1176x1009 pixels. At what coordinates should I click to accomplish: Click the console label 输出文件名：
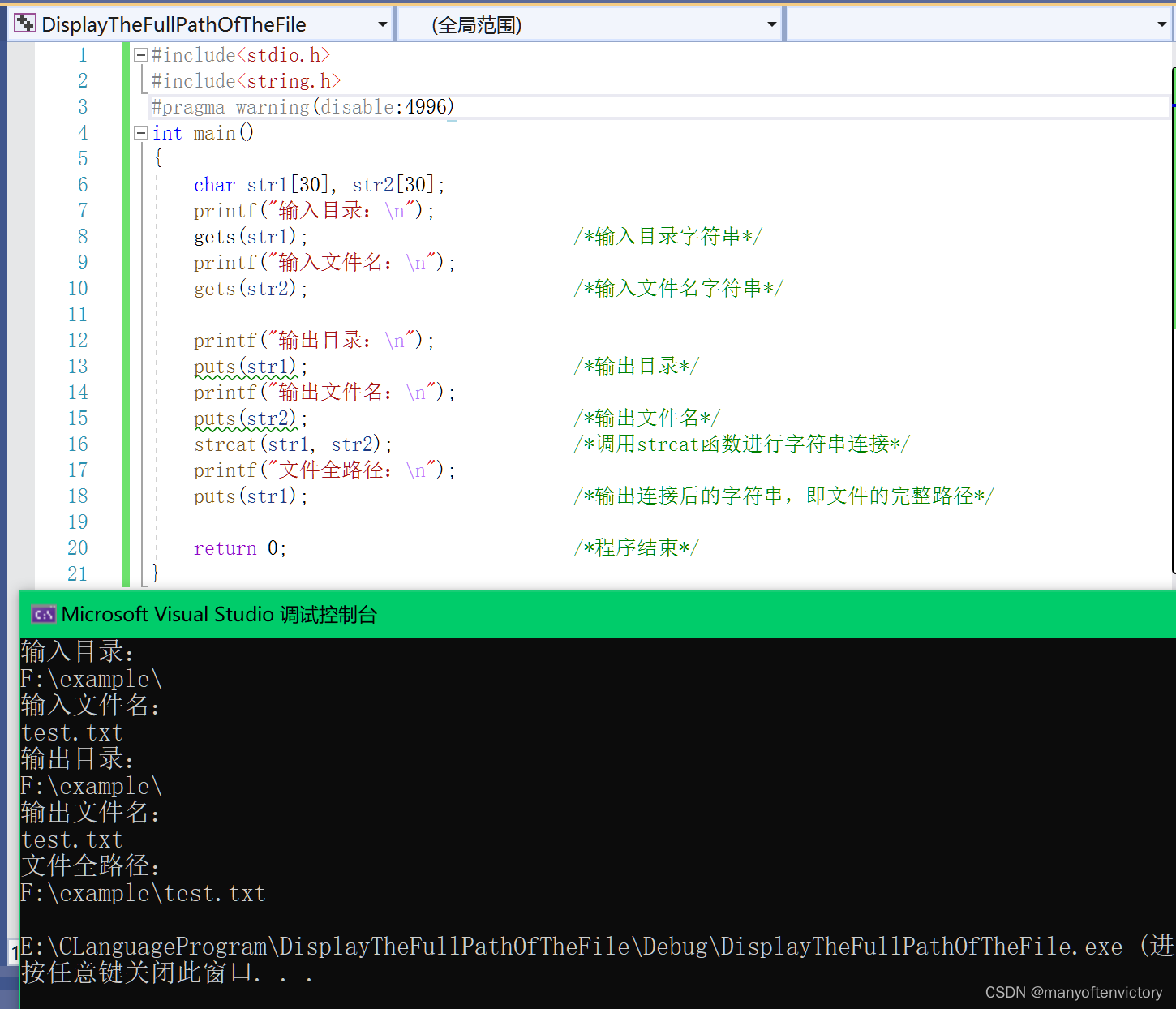[x=91, y=813]
